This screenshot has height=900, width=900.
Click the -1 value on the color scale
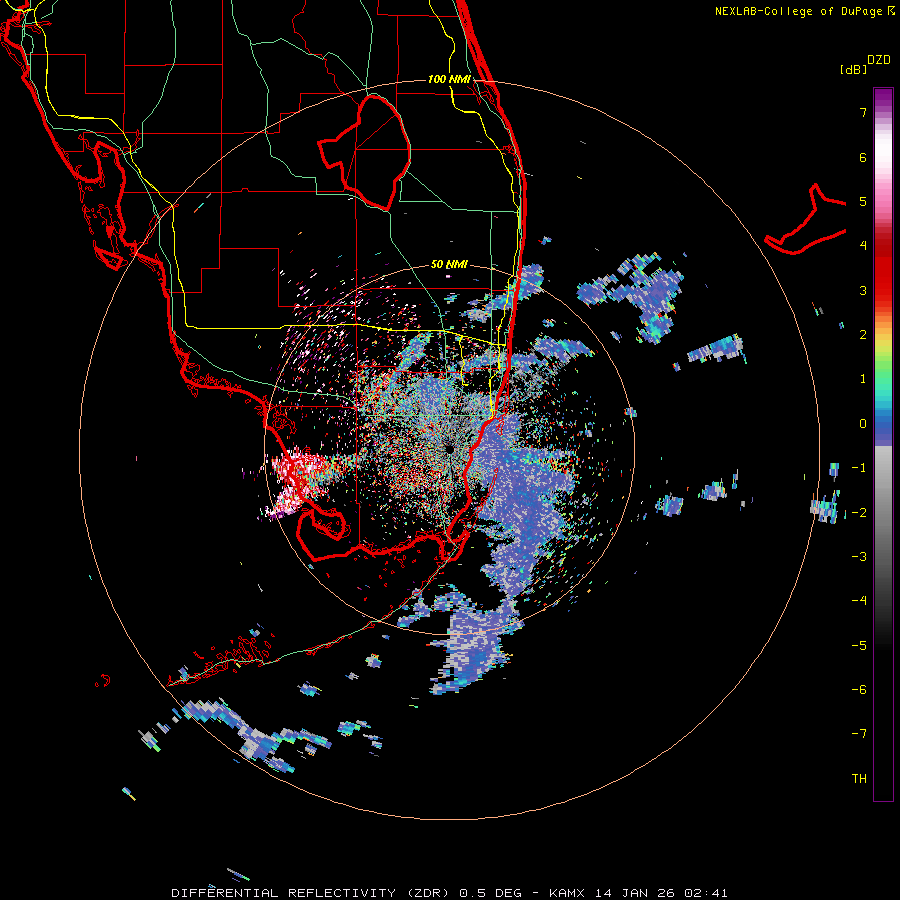tap(859, 468)
